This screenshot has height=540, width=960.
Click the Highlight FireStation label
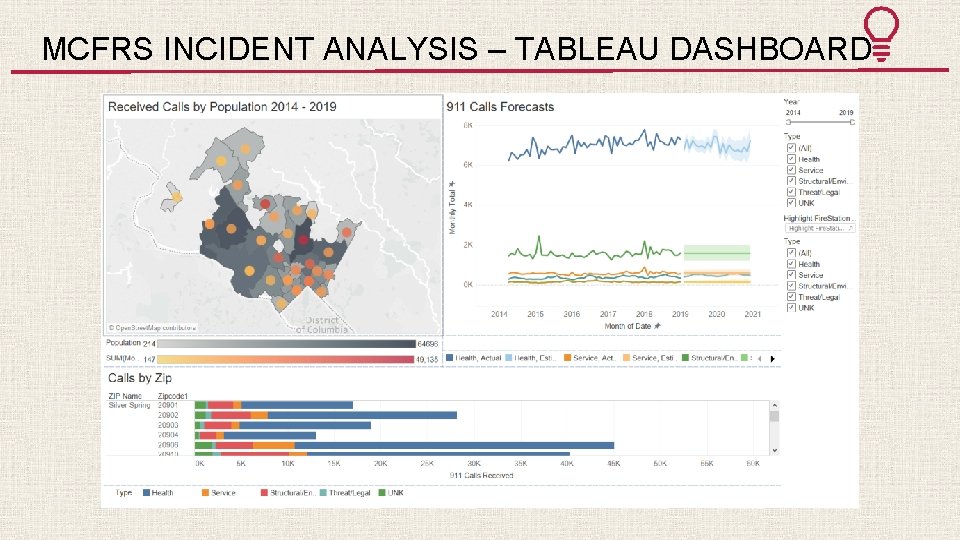pos(819,219)
